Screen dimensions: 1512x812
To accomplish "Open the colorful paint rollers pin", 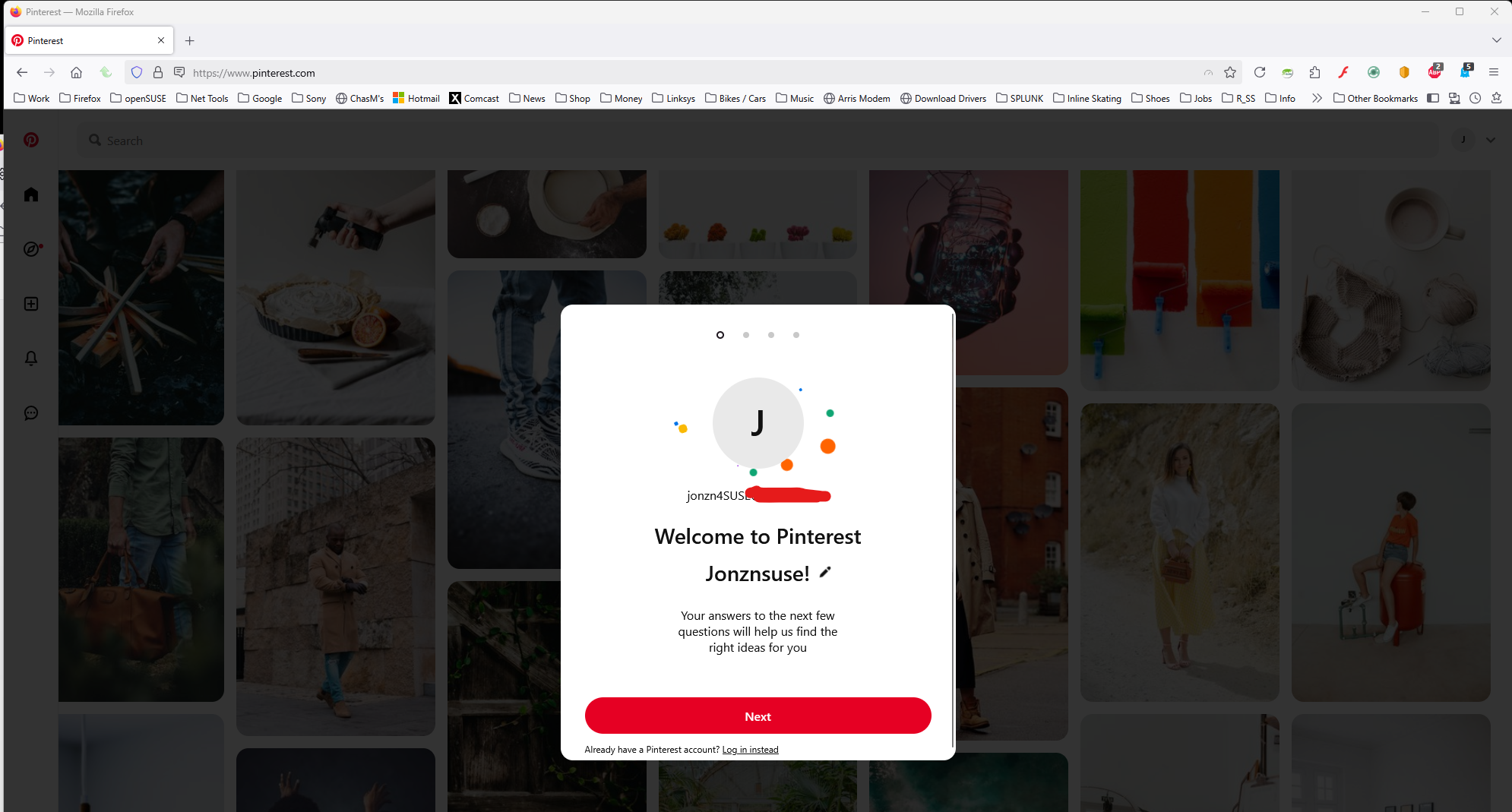I will click(x=1180, y=280).
